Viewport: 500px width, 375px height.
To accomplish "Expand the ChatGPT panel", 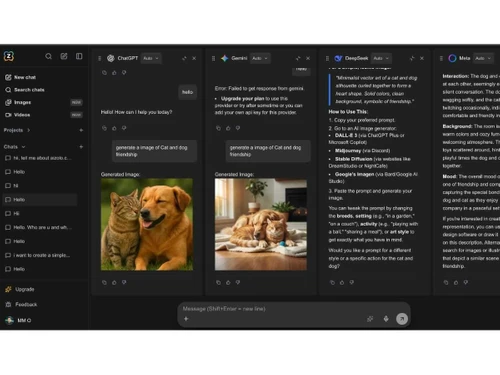I will pos(184,58).
